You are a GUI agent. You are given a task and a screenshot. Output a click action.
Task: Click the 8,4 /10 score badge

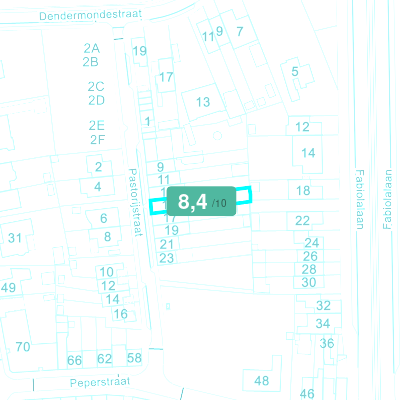[201, 201]
